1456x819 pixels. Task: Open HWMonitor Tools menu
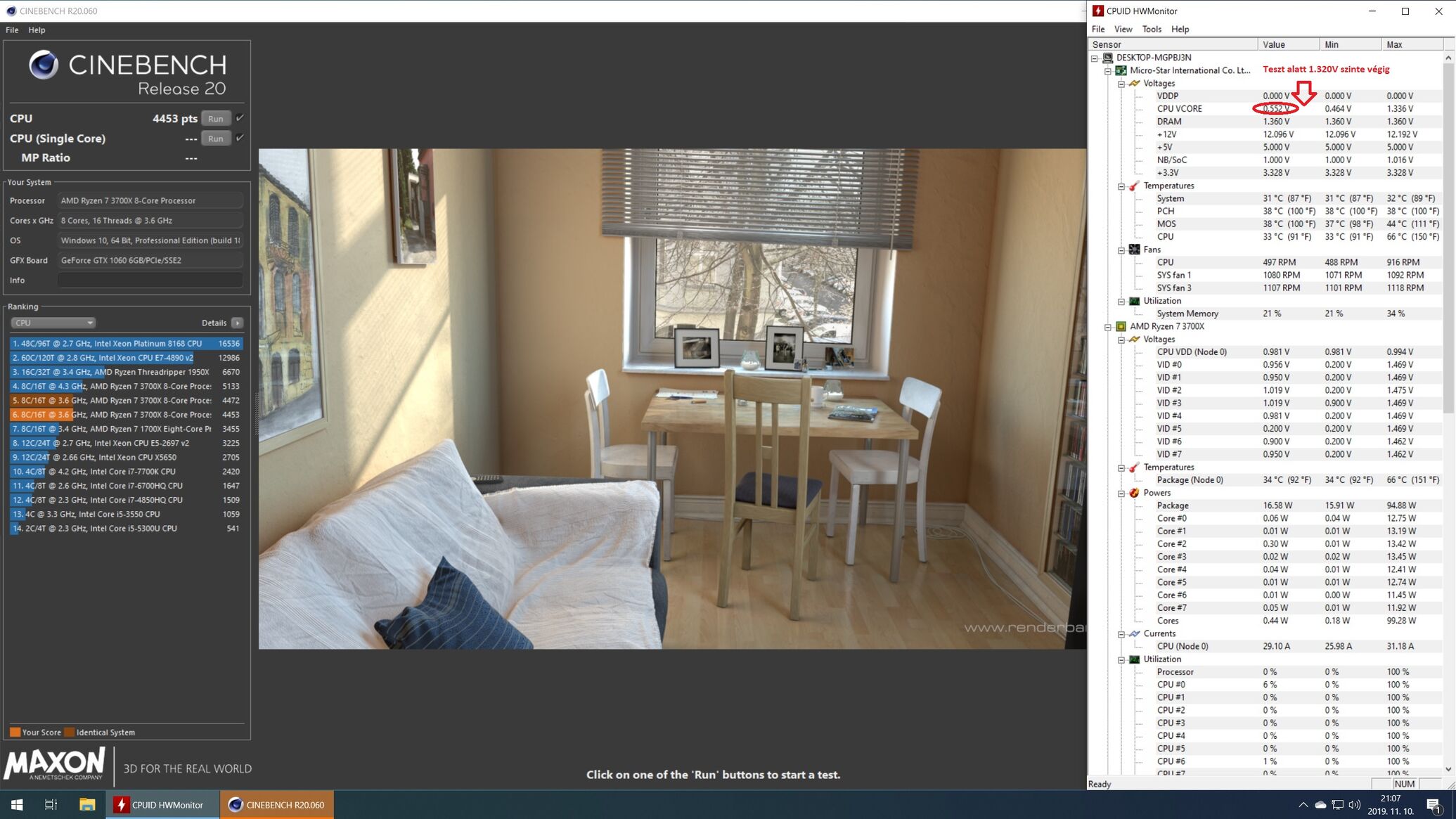point(1152,29)
